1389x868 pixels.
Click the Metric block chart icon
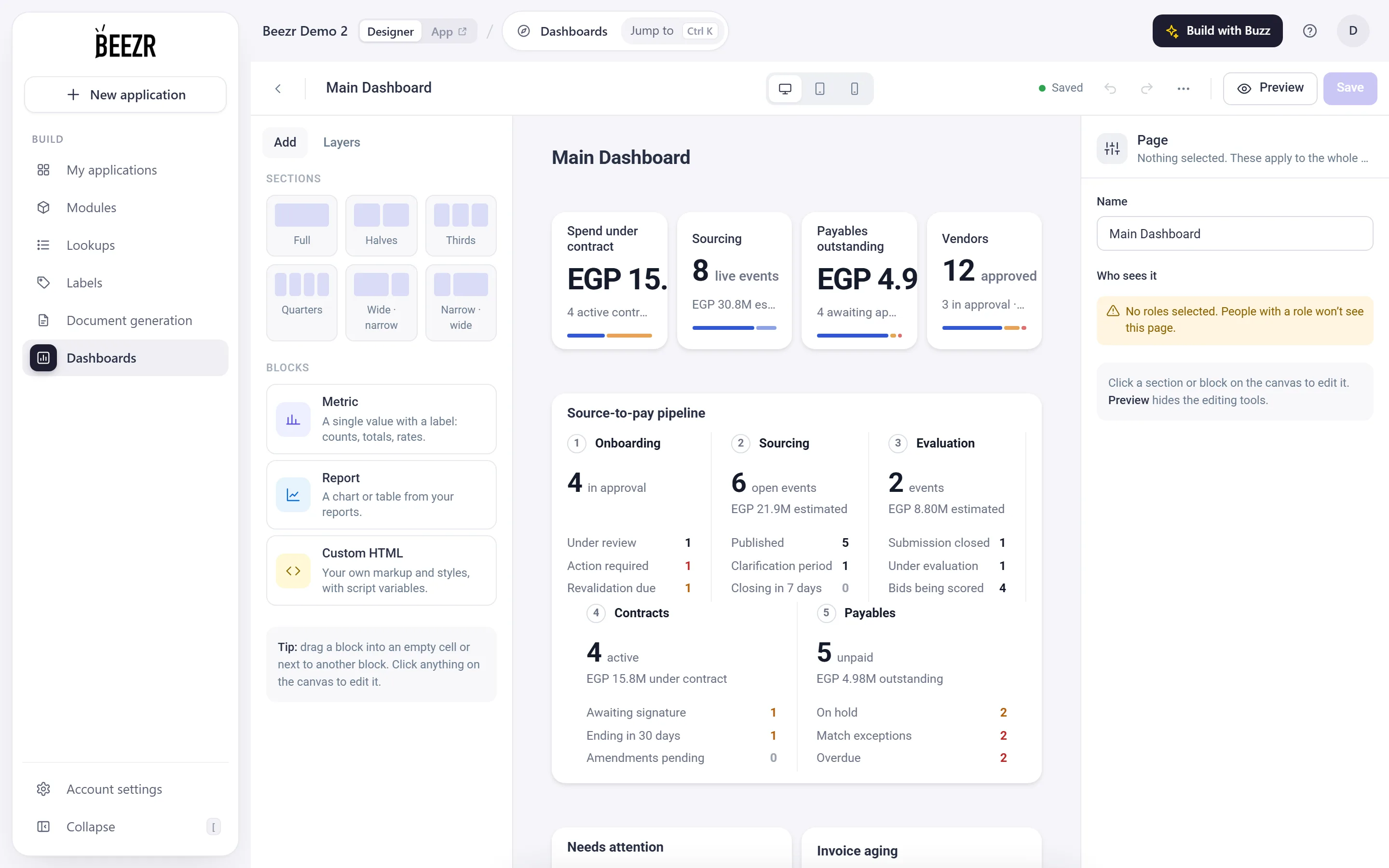(293, 420)
